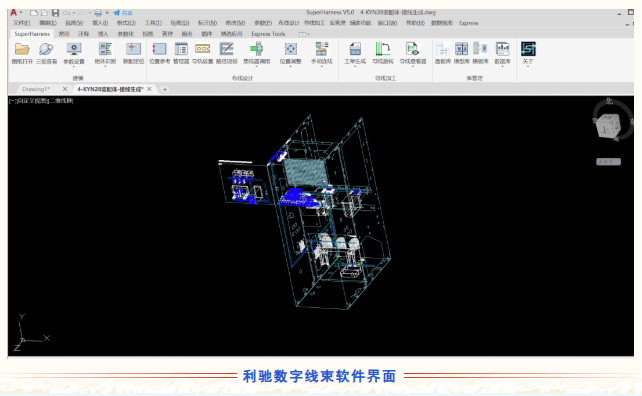This screenshot has width=642, height=396.
Task: Click the 关于 About SuperHarness logo icon
Action: 528,49
